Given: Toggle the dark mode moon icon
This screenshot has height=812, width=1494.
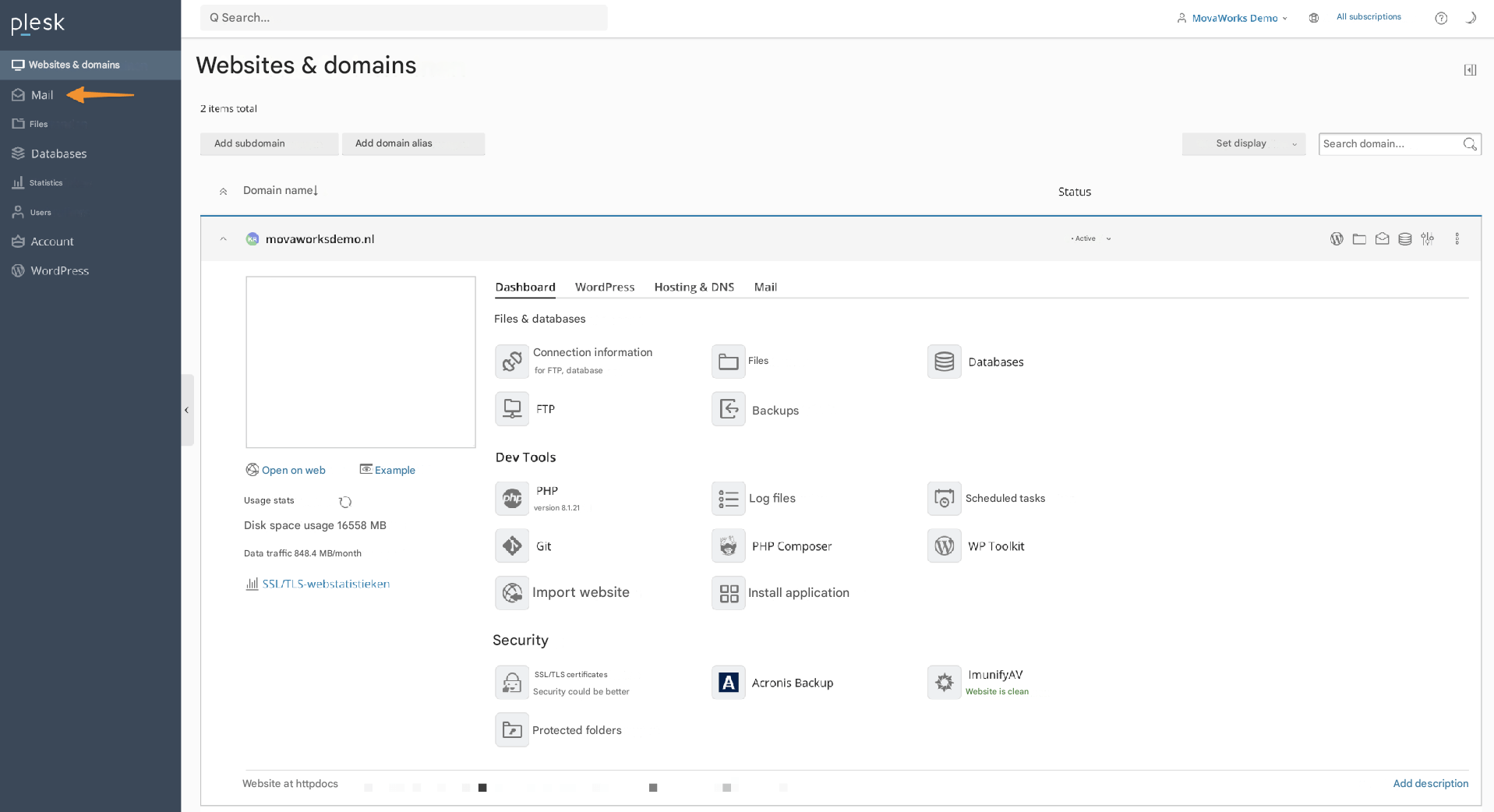Looking at the screenshot, I should point(1471,18).
